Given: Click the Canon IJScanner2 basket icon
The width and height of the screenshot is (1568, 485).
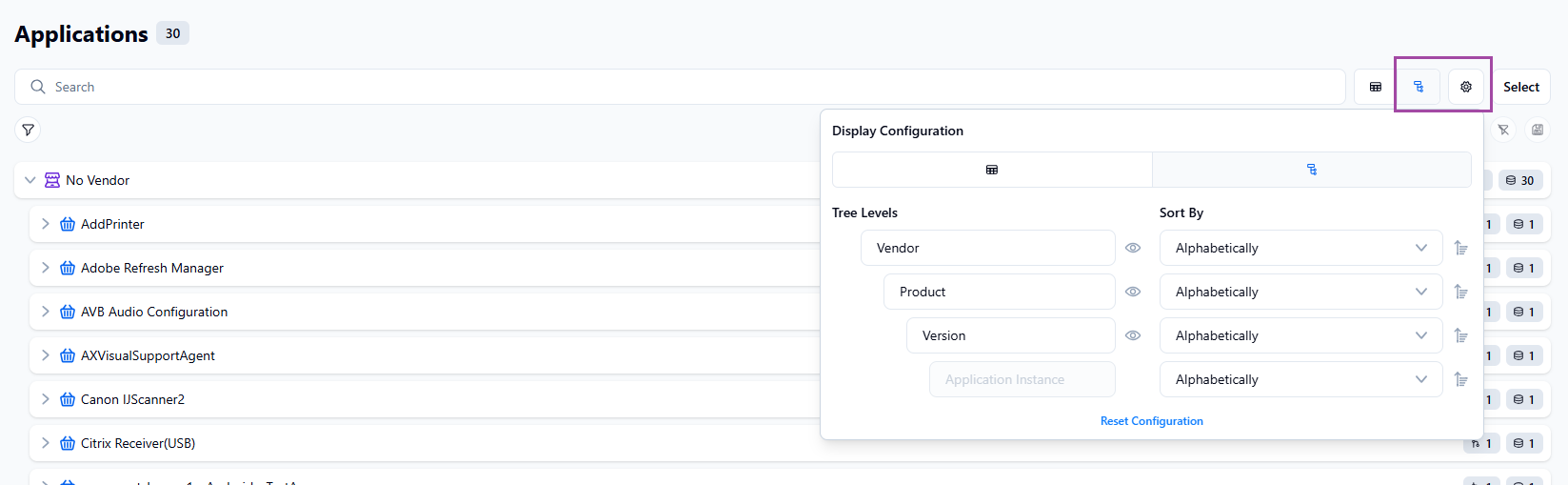Looking at the screenshot, I should coord(68,399).
